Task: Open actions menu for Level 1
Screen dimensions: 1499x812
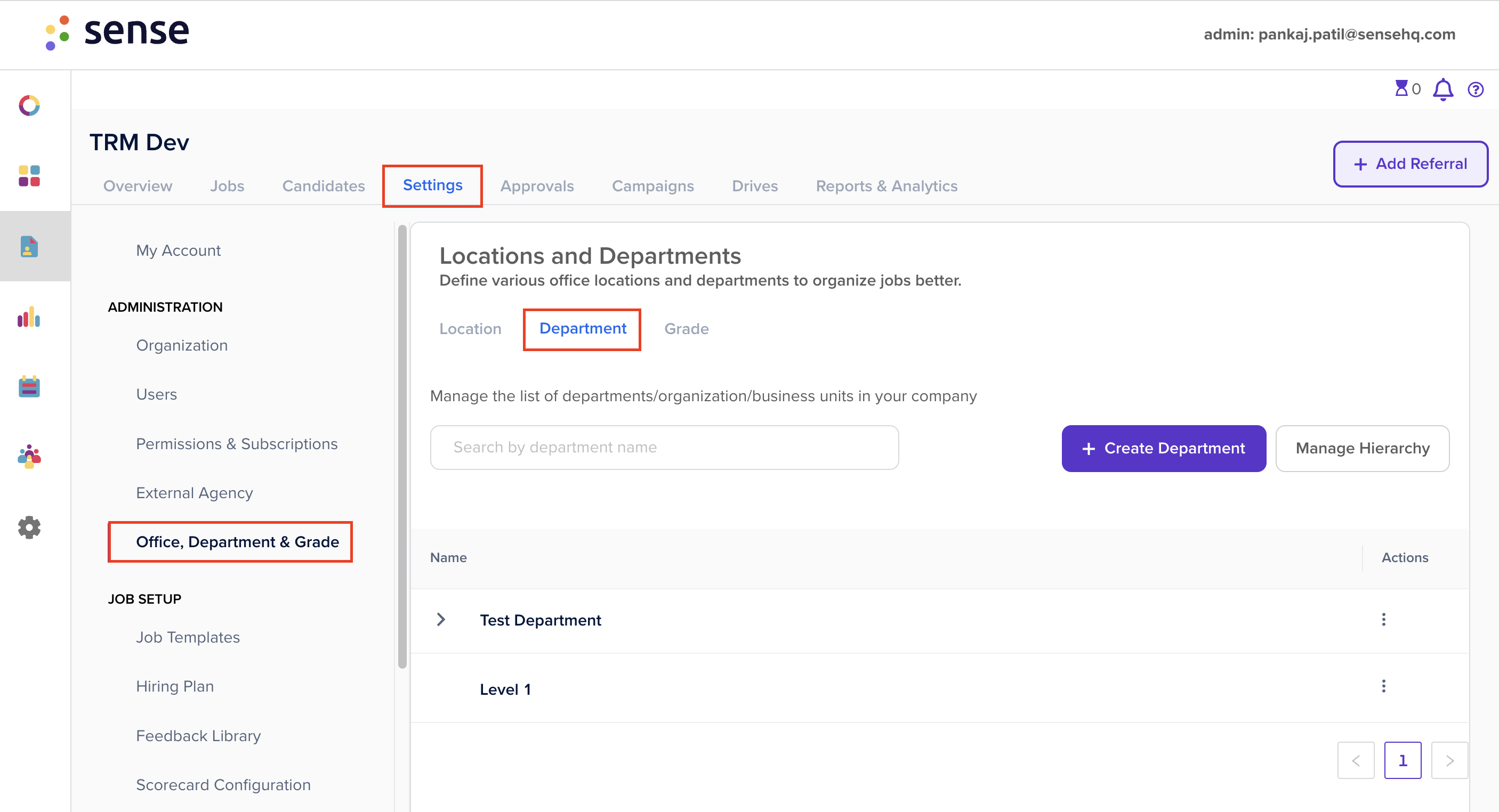Action: [1383, 686]
